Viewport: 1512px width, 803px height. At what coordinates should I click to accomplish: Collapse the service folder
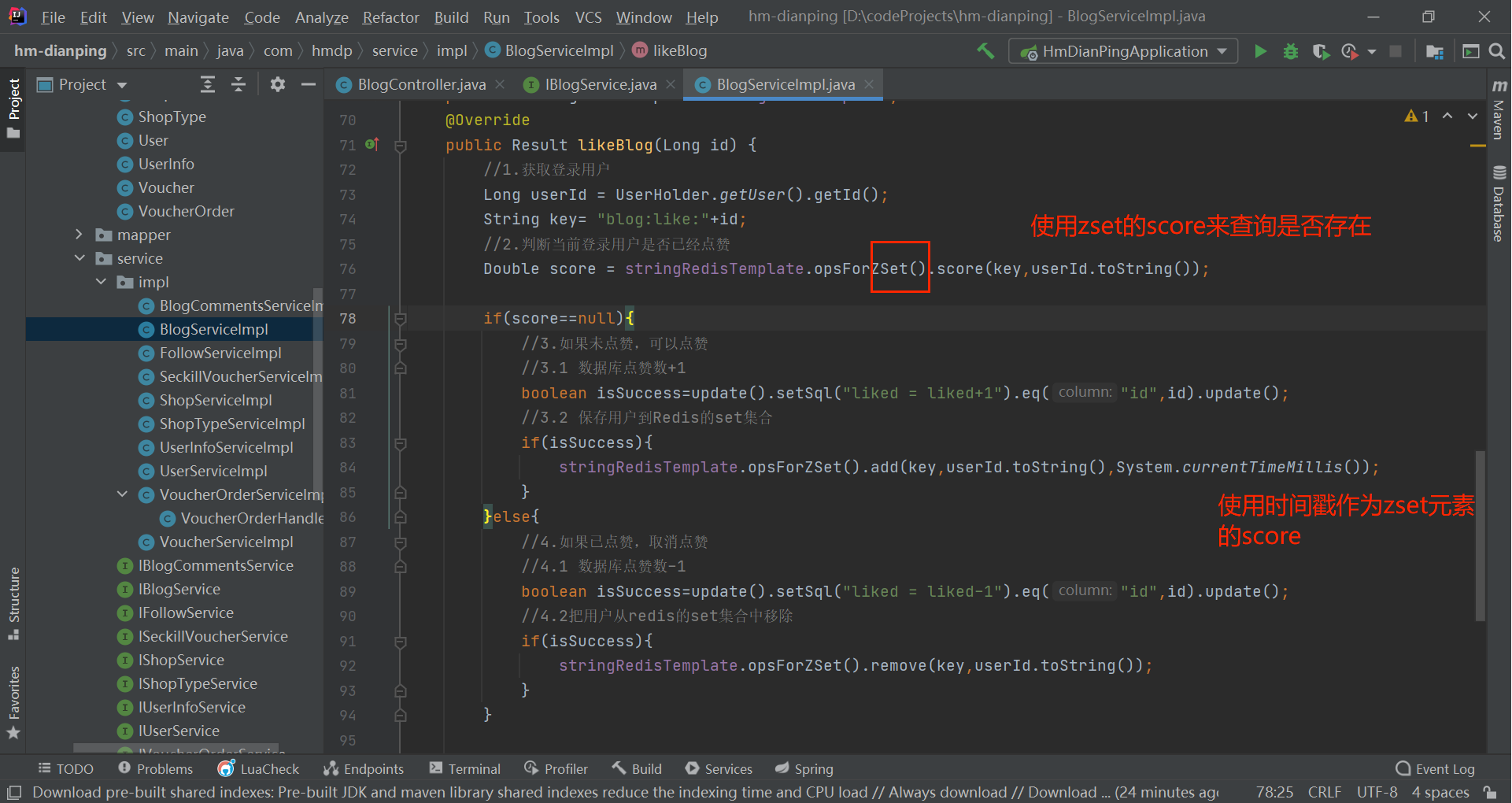[x=79, y=258]
